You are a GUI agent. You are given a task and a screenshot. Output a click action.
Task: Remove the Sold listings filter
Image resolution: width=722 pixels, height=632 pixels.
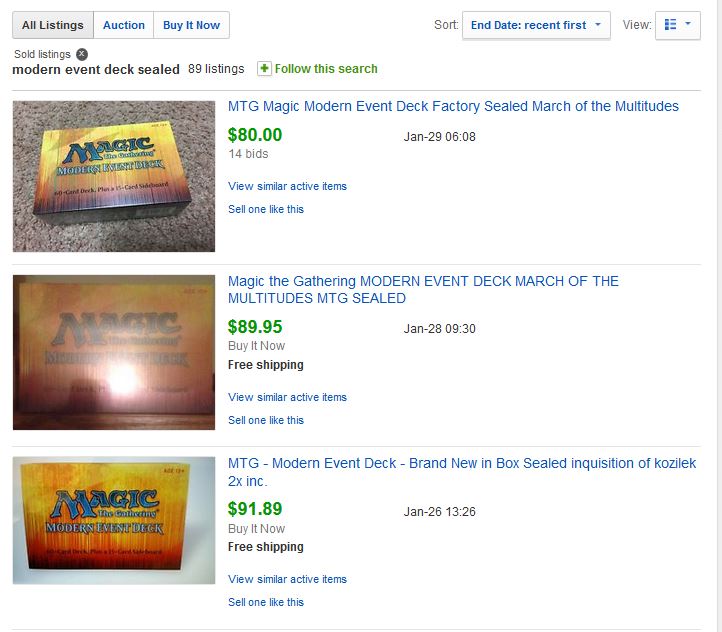click(82, 54)
